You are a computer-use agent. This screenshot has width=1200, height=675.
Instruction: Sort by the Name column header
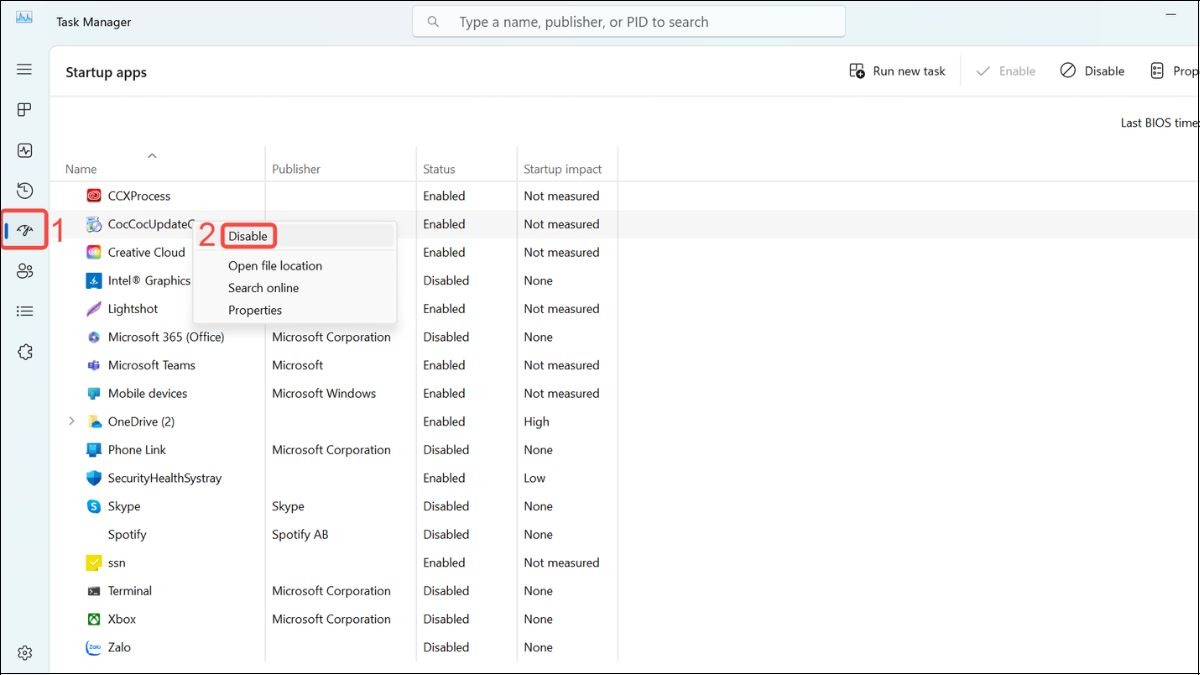coord(81,170)
